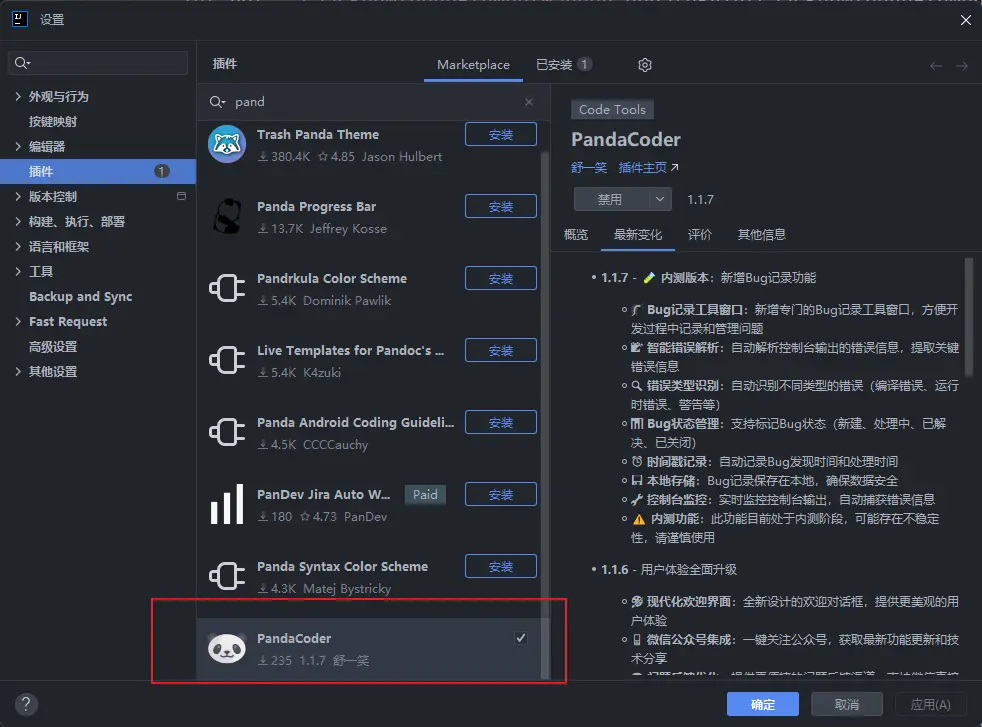
Task: Click the PandaCoder panda face icon
Action: point(227,648)
